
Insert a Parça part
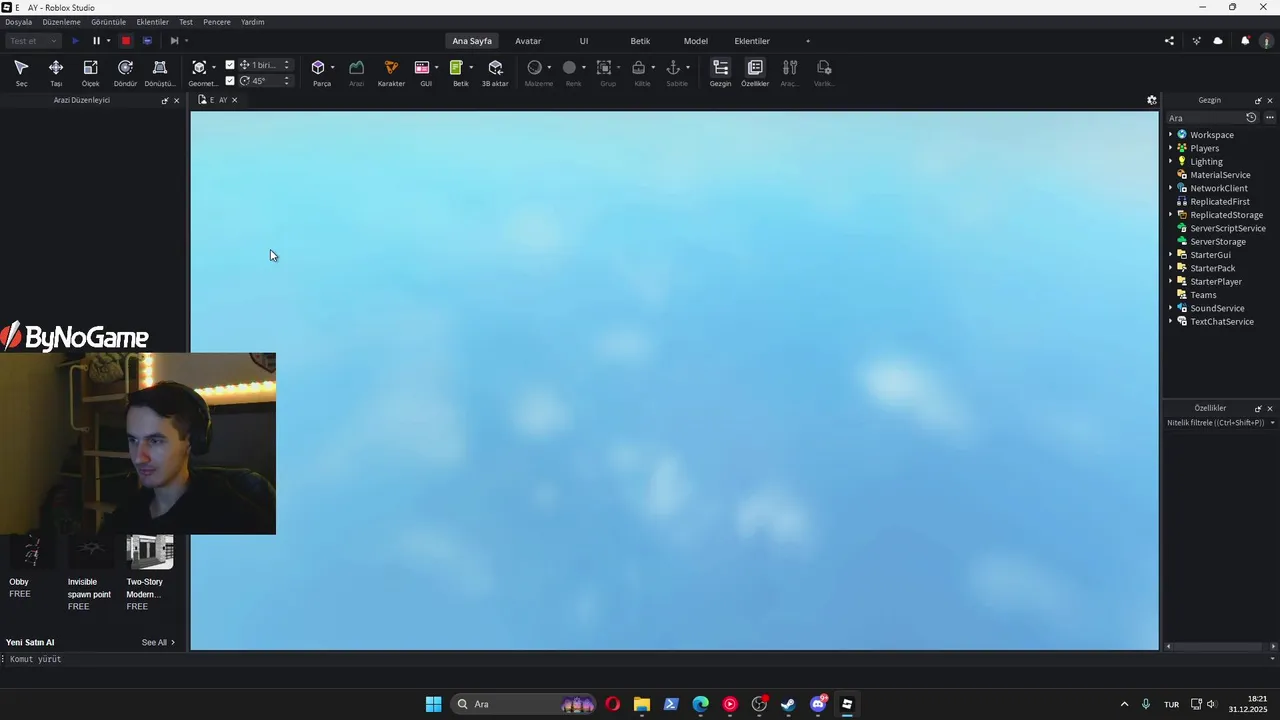pyautogui.click(x=318, y=72)
